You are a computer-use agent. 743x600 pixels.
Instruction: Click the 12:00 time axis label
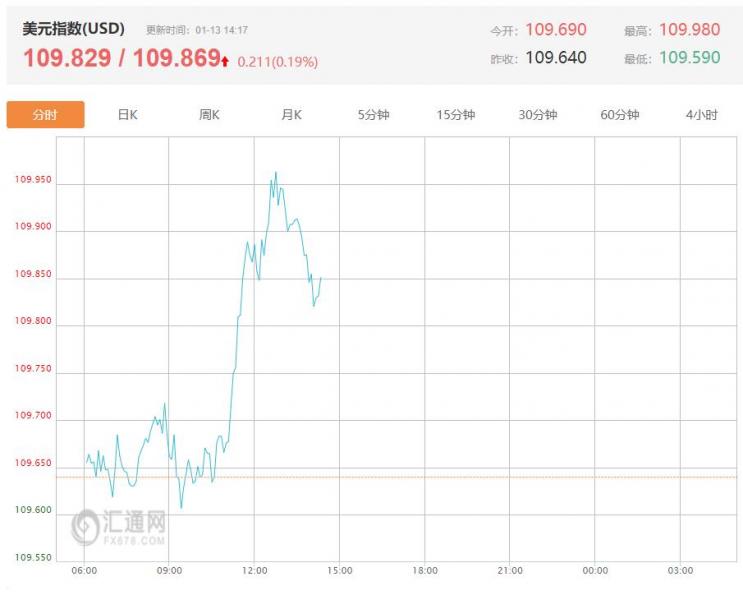coord(255,570)
